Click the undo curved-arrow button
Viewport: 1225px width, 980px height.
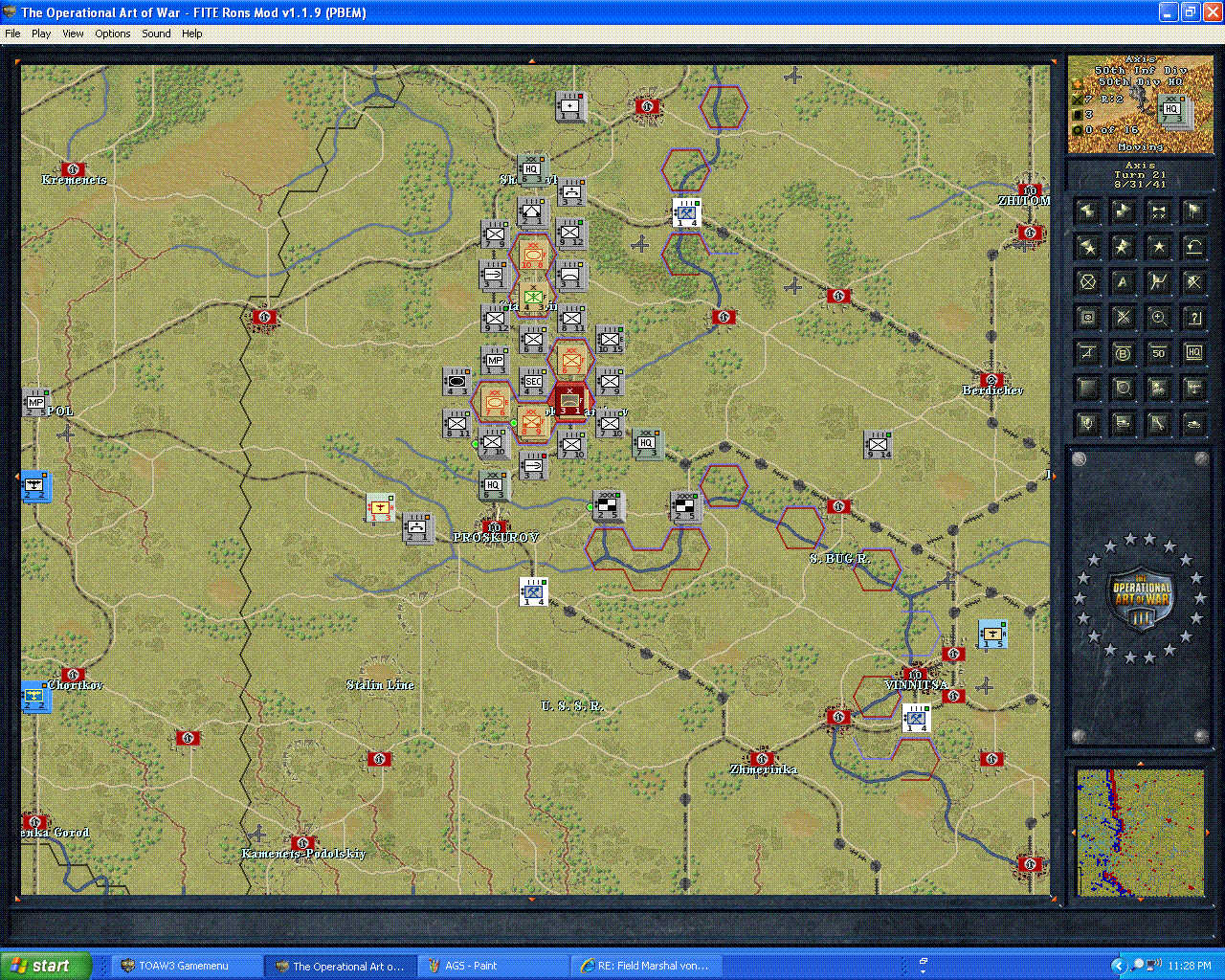coord(1193,247)
